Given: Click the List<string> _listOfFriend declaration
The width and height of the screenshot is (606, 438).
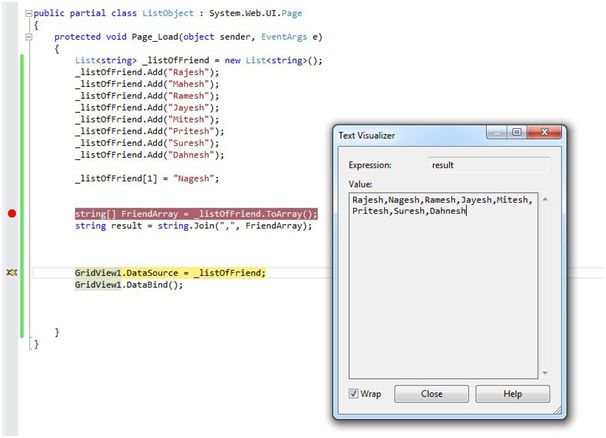Looking at the screenshot, I should [x=199, y=61].
